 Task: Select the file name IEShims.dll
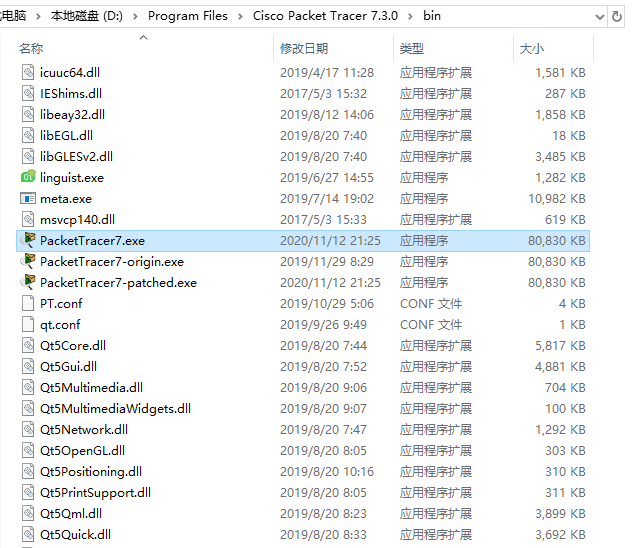click(71, 94)
